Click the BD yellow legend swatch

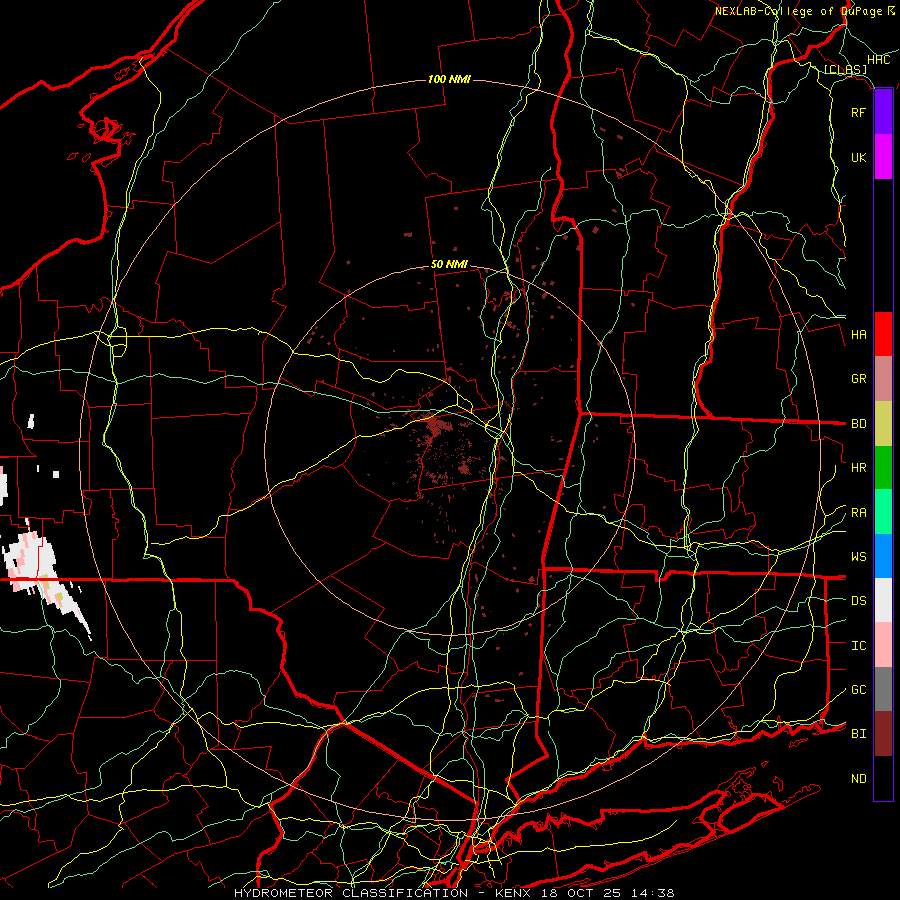pyautogui.click(x=883, y=424)
